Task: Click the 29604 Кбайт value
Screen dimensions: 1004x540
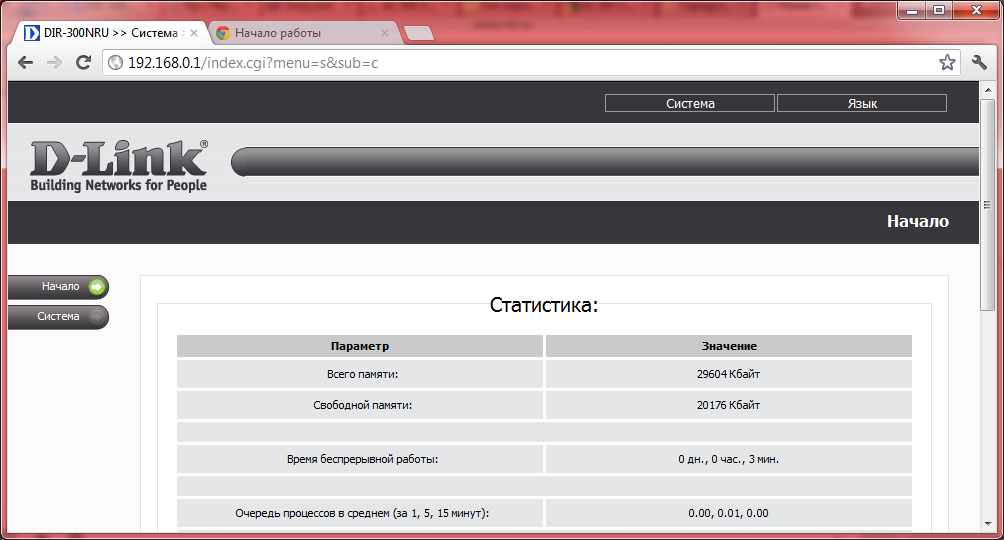Action: click(x=729, y=374)
